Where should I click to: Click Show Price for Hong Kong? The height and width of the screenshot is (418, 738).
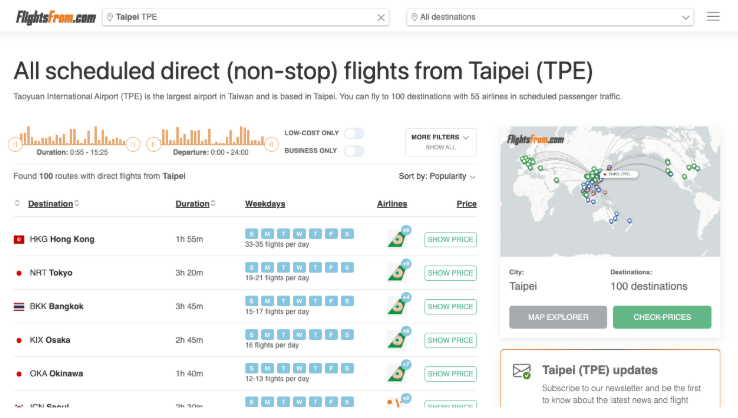pos(450,239)
